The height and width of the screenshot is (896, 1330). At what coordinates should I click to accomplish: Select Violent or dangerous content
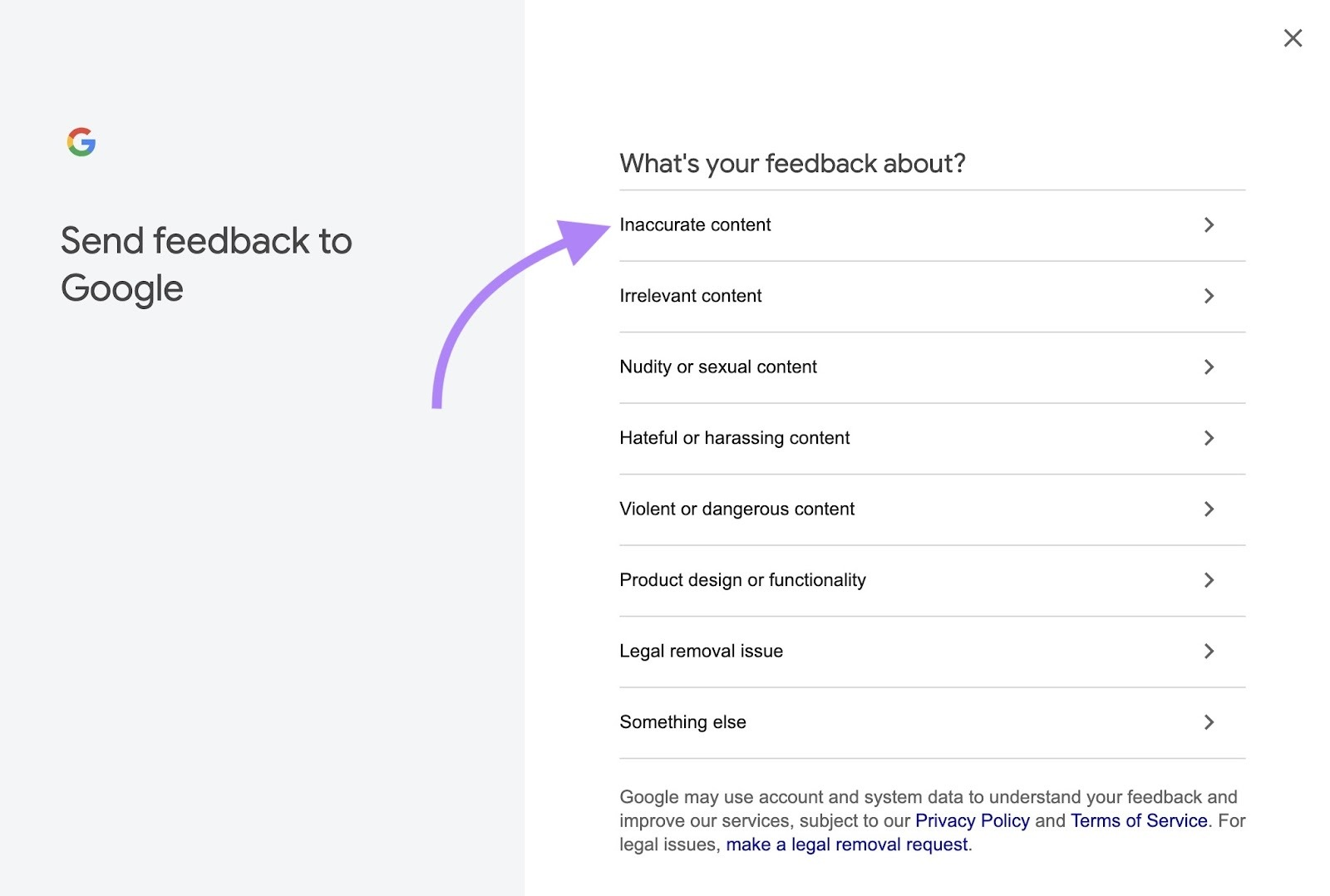[x=736, y=509]
